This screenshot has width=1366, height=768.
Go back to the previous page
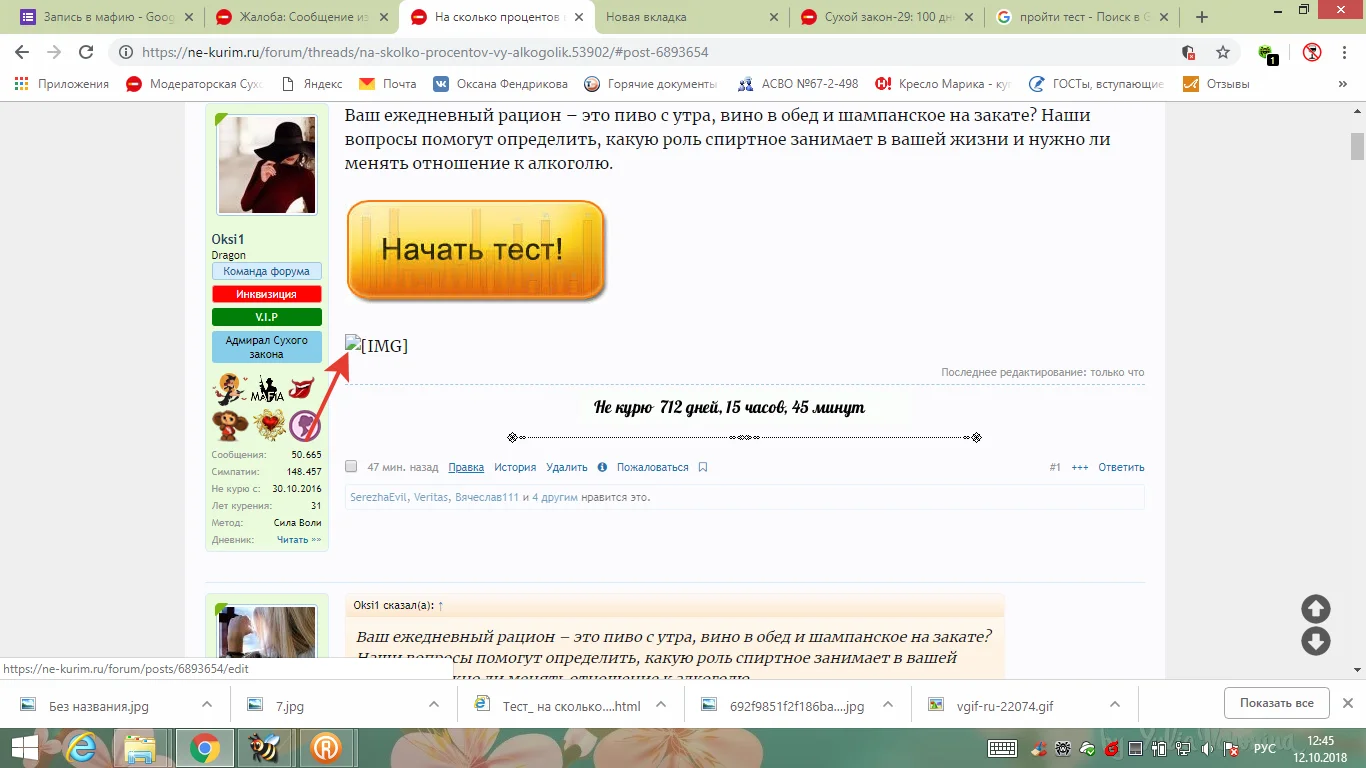(x=22, y=52)
